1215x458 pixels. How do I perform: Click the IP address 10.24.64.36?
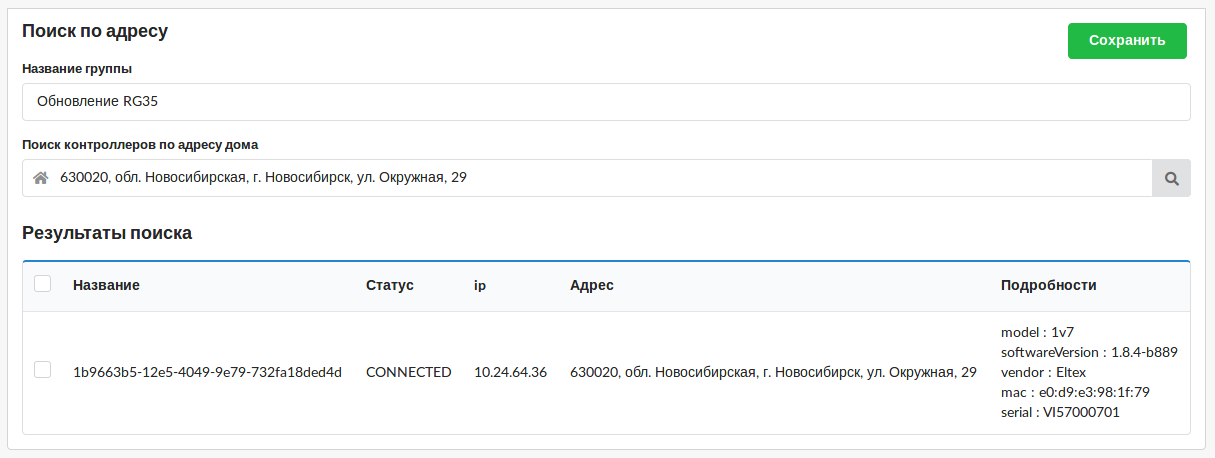click(510, 372)
